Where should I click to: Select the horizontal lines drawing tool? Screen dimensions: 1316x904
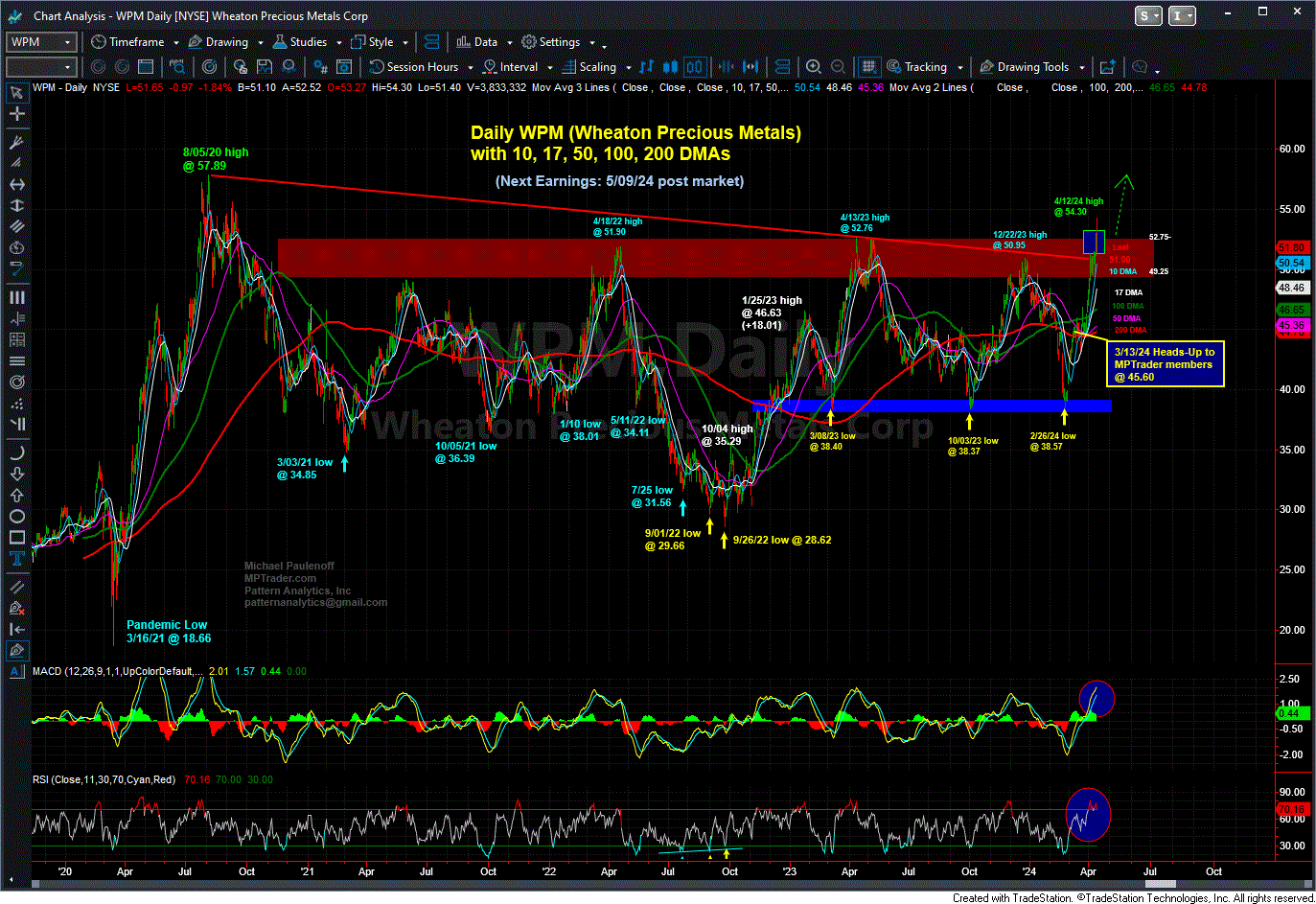tap(16, 360)
